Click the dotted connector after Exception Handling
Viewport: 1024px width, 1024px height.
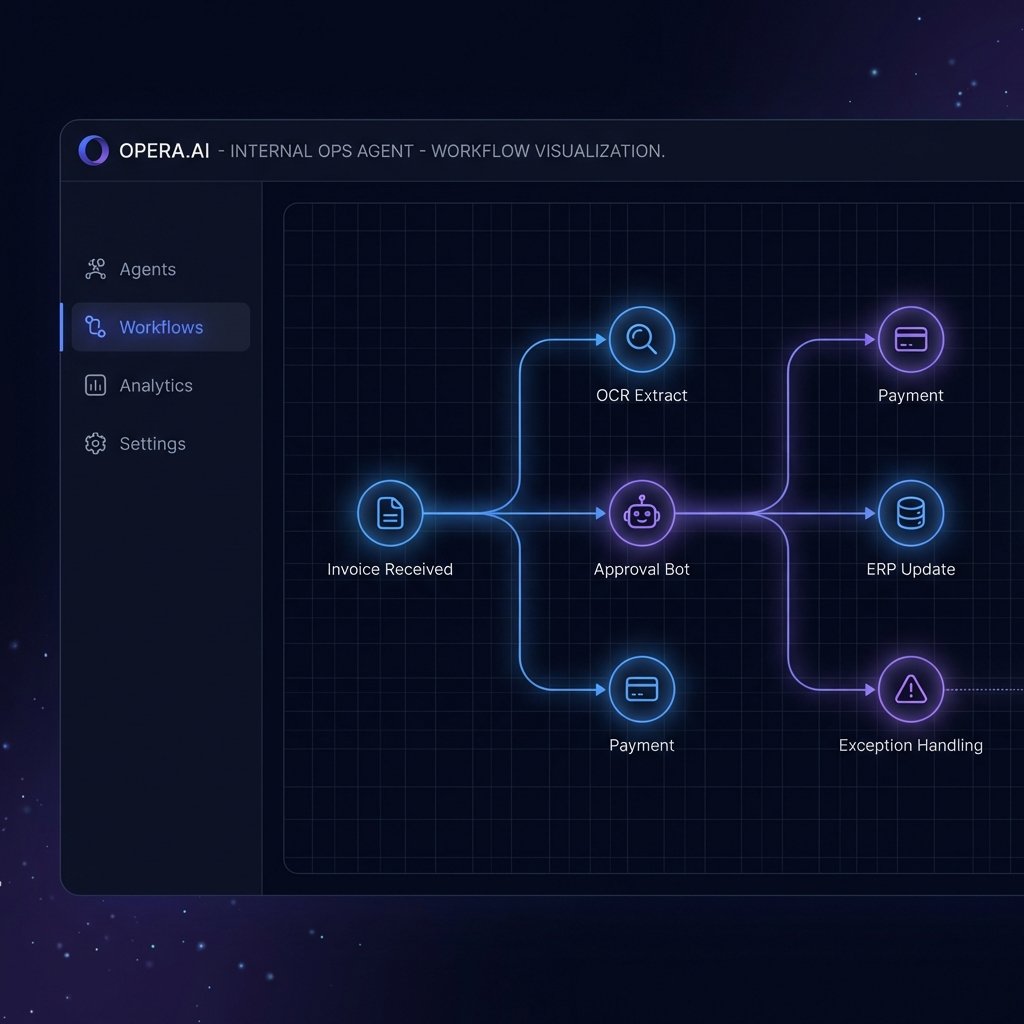pos(990,689)
